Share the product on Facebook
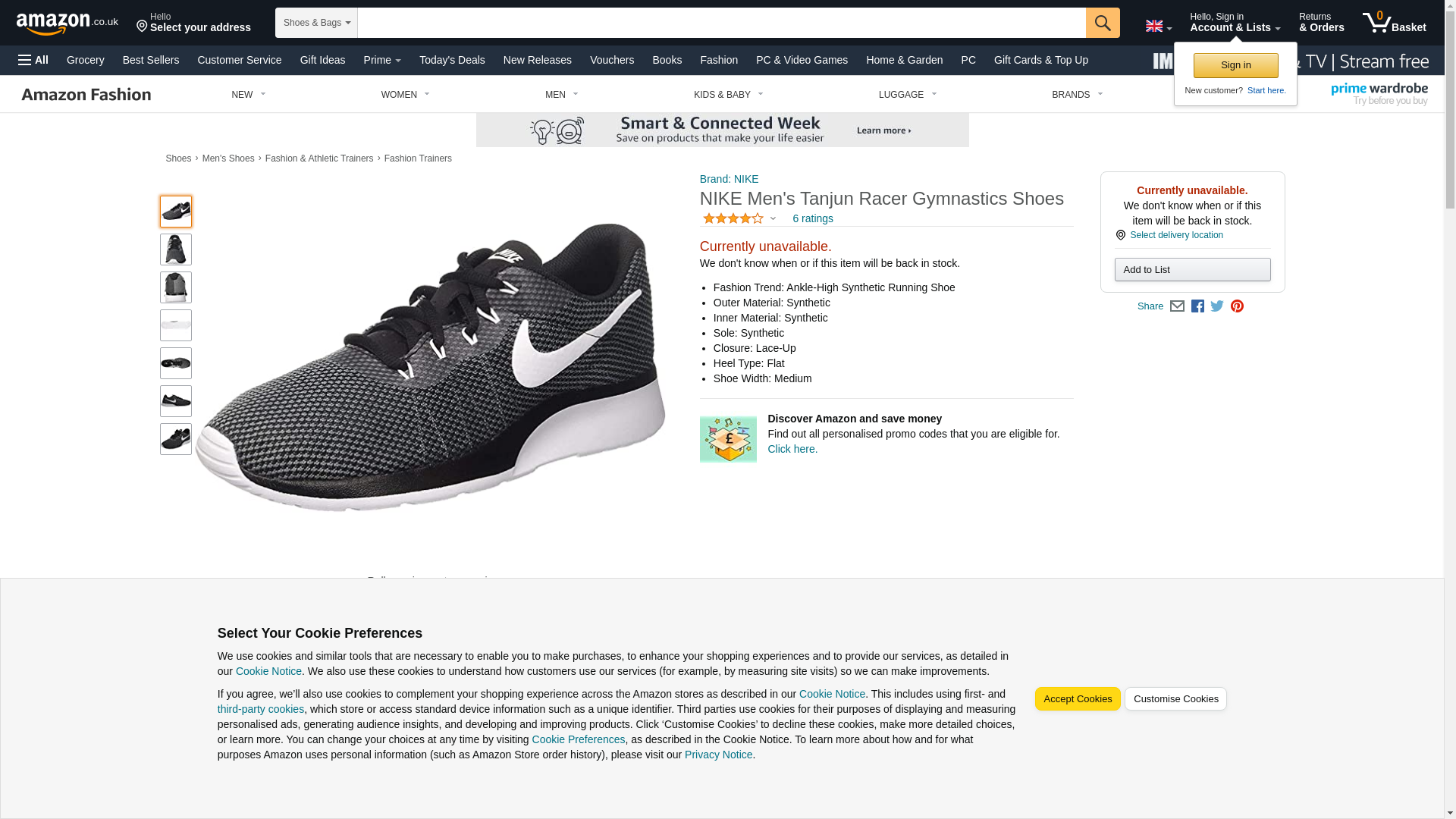 (x=1197, y=306)
